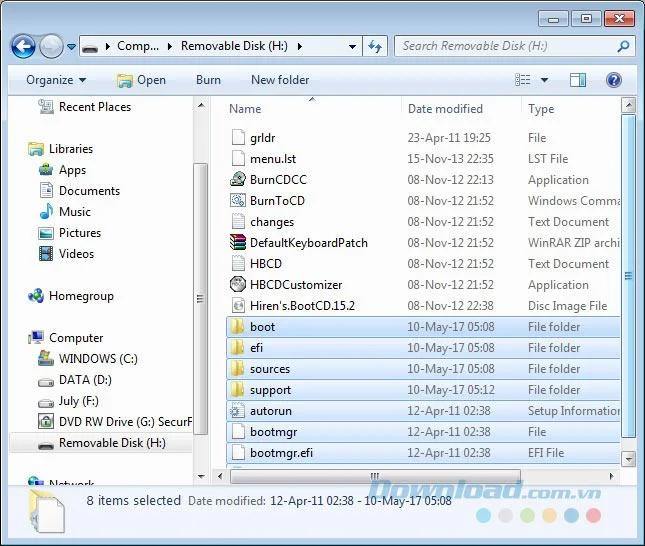Click the Change your view icon
The width and height of the screenshot is (645, 546).
(522, 80)
